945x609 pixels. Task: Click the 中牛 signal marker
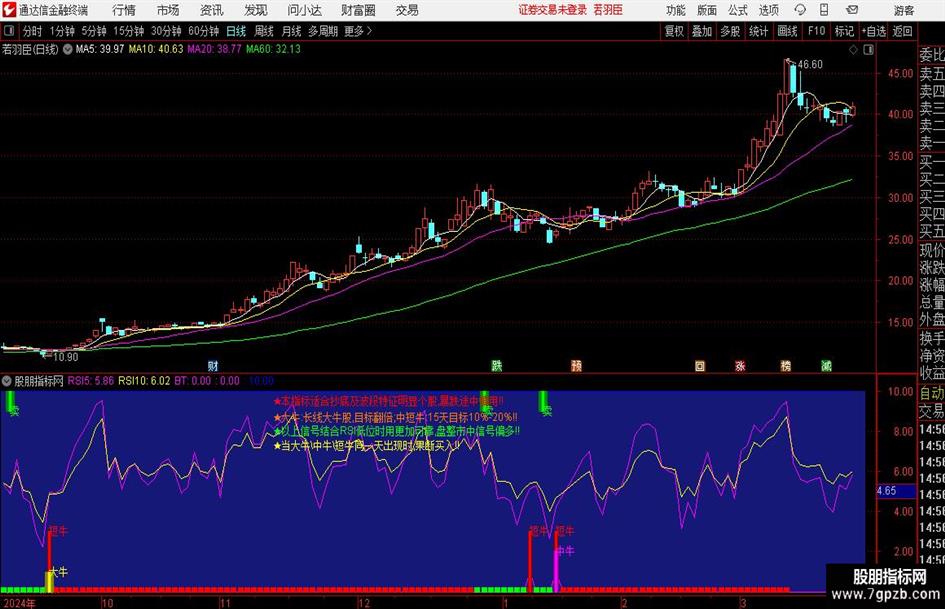pos(565,551)
